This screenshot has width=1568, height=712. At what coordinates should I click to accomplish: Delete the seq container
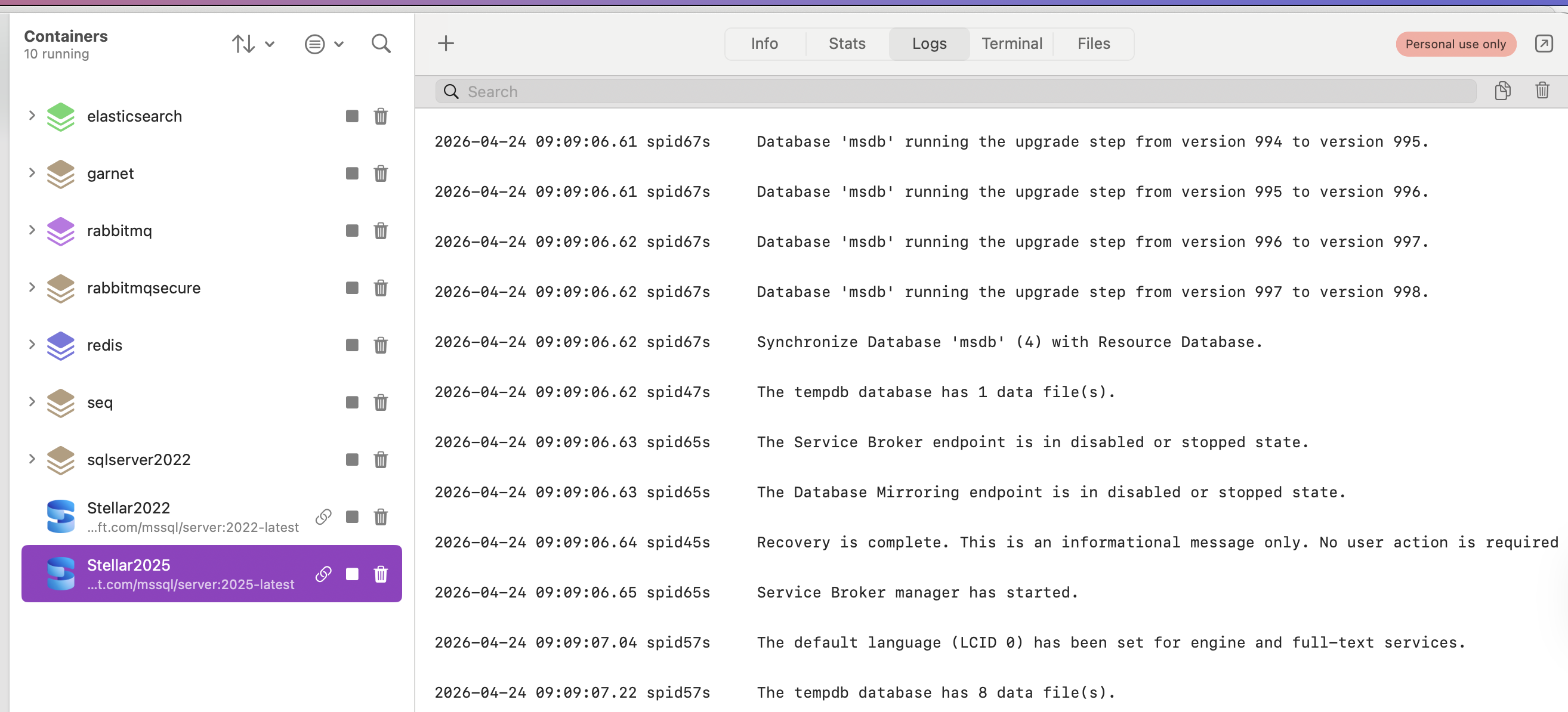(x=381, y=403)
